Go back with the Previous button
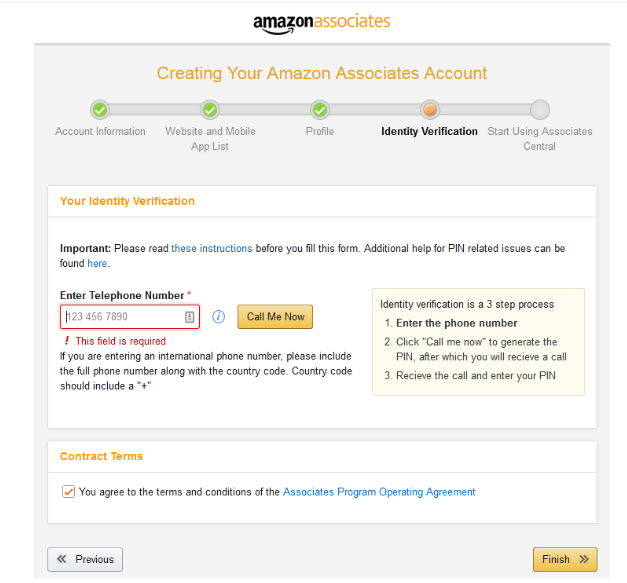Viewport: 627px width, 583px height. [x=85, y=559]
